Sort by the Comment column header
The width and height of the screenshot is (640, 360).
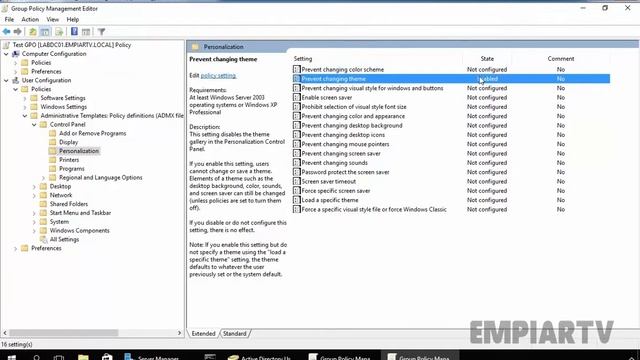(x=561, y=59)
